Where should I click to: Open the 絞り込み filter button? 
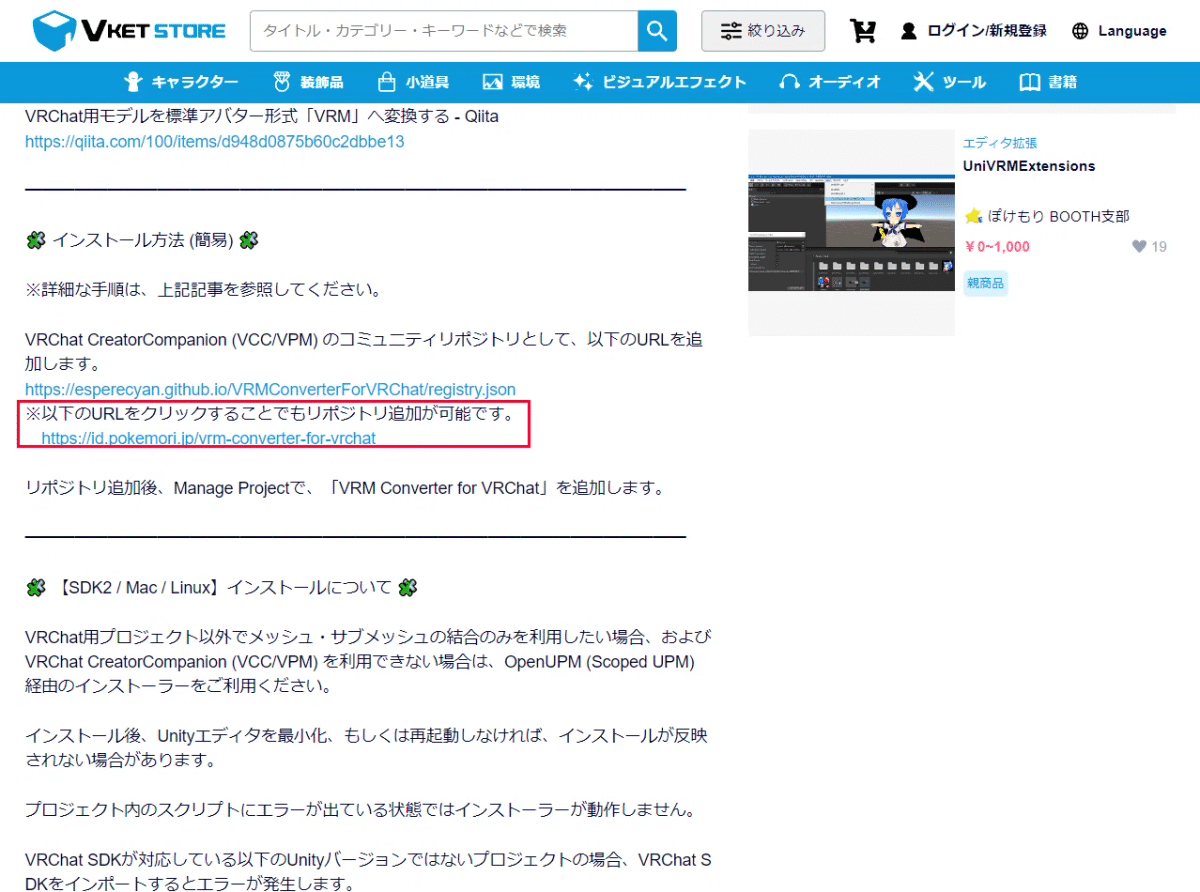click(x=763, y=31)
